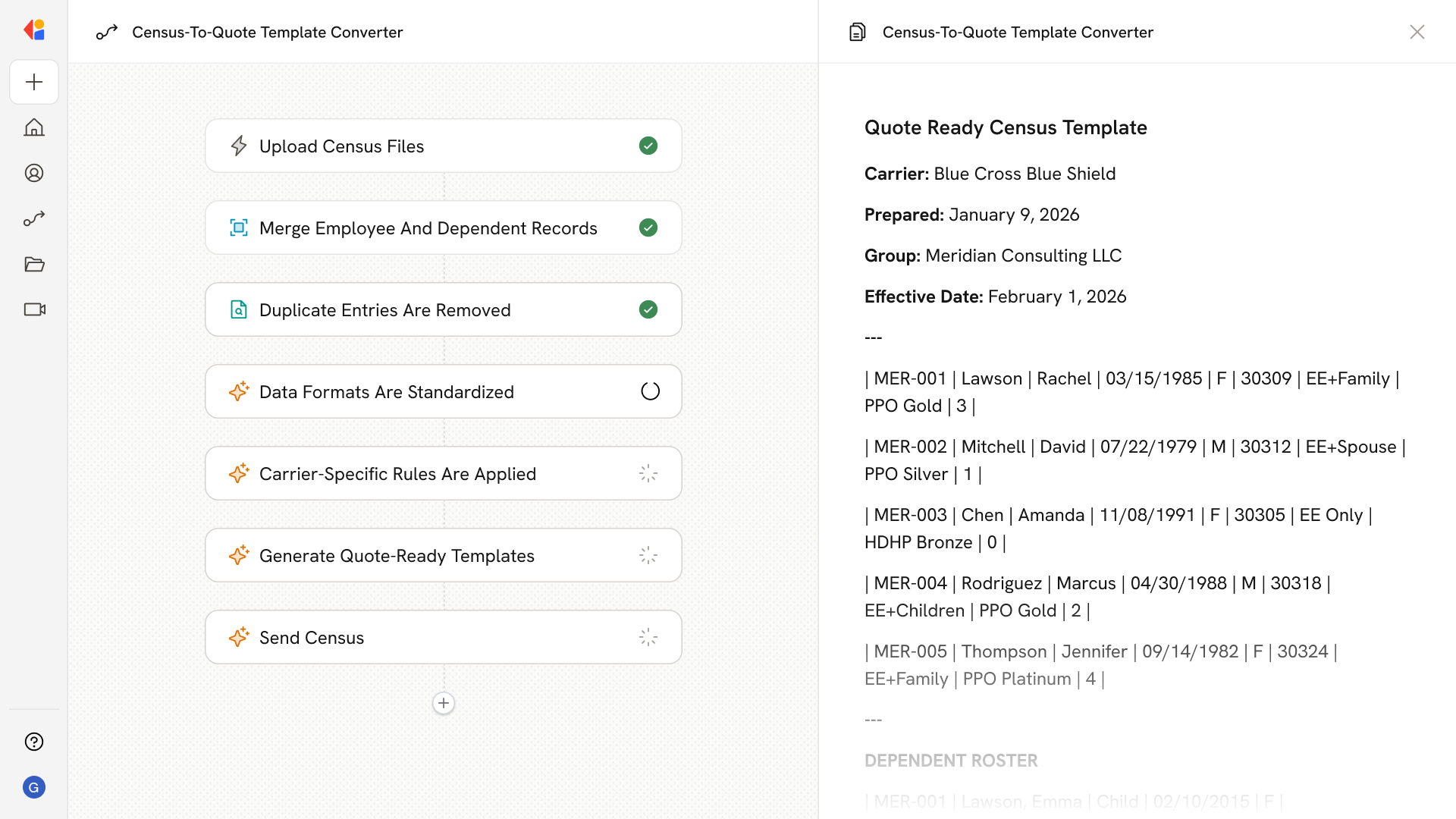Click the sparkle icon on Send Census step
This screenshot has height=819, width=1456.
click(239, 637)
